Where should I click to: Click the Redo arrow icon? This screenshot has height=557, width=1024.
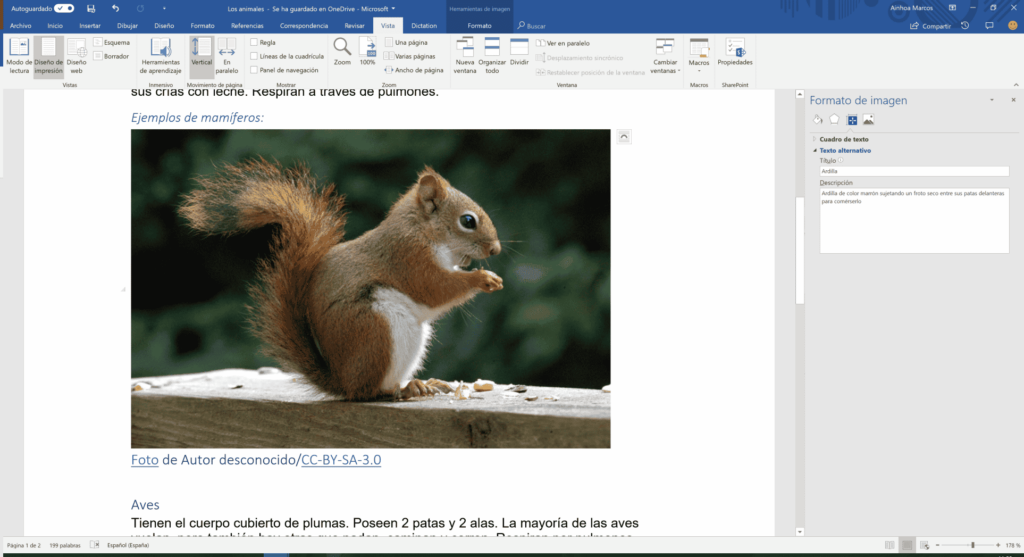pos(140,8)
